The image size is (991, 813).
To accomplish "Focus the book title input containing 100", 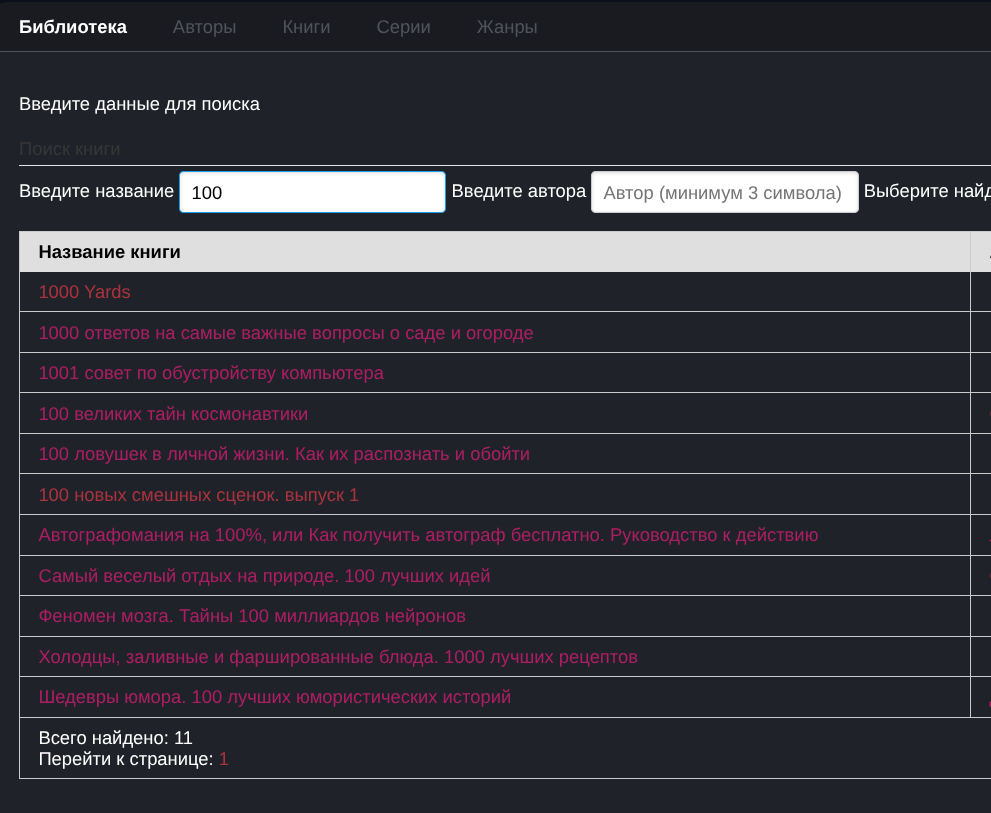I will point(312,192).
